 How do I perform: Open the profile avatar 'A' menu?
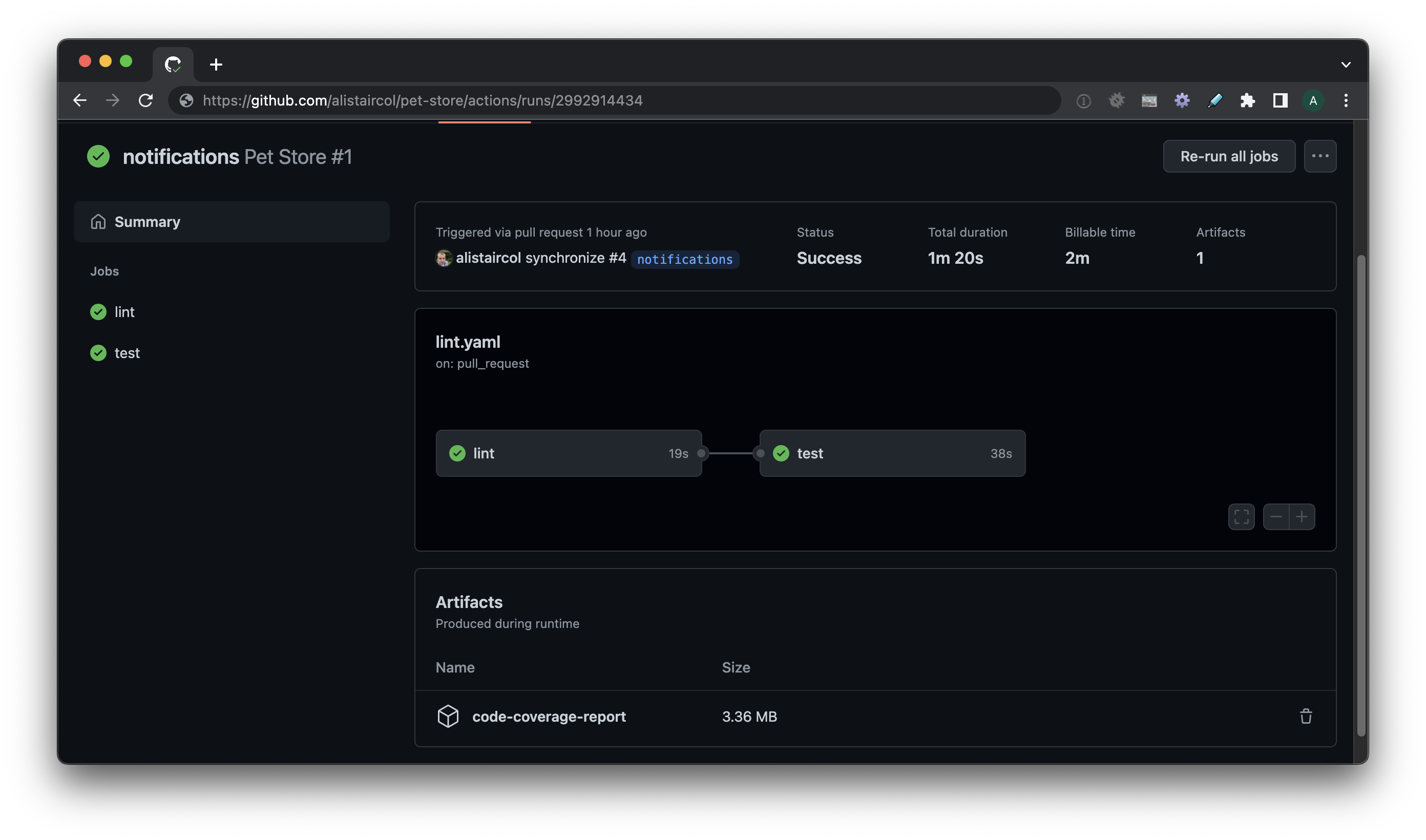coord(1313,101)
